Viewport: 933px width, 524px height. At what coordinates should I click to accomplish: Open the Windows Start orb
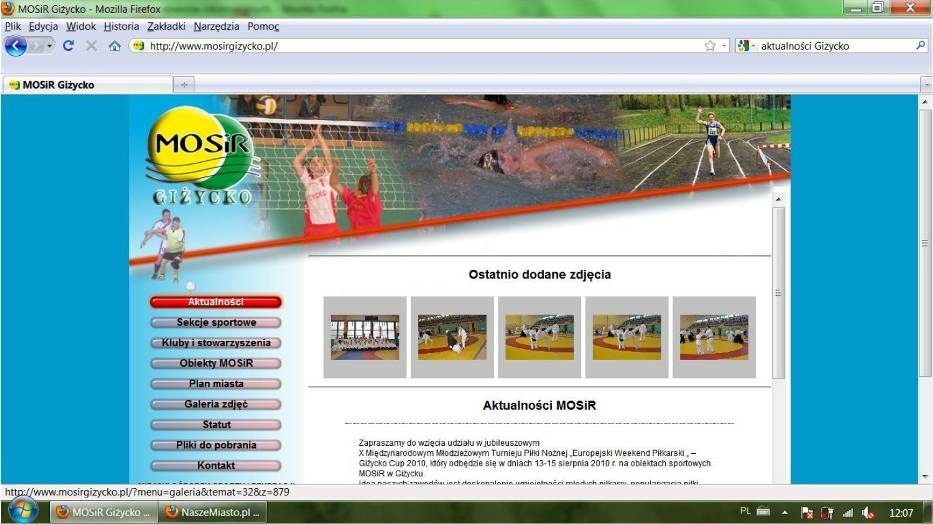(x=24, y=511)
